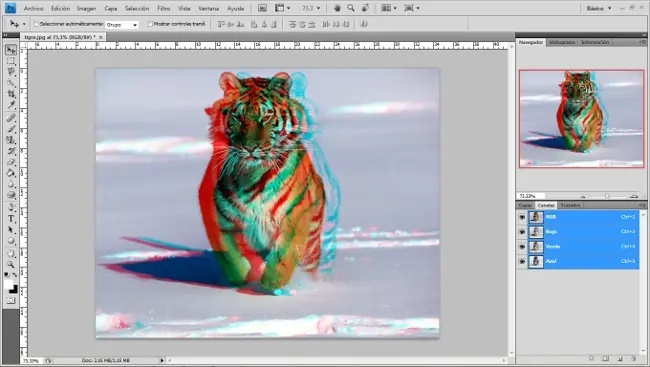Screen dimensions: 650x367
Task: Click delete channel trash icon
Action: (634, 358)
